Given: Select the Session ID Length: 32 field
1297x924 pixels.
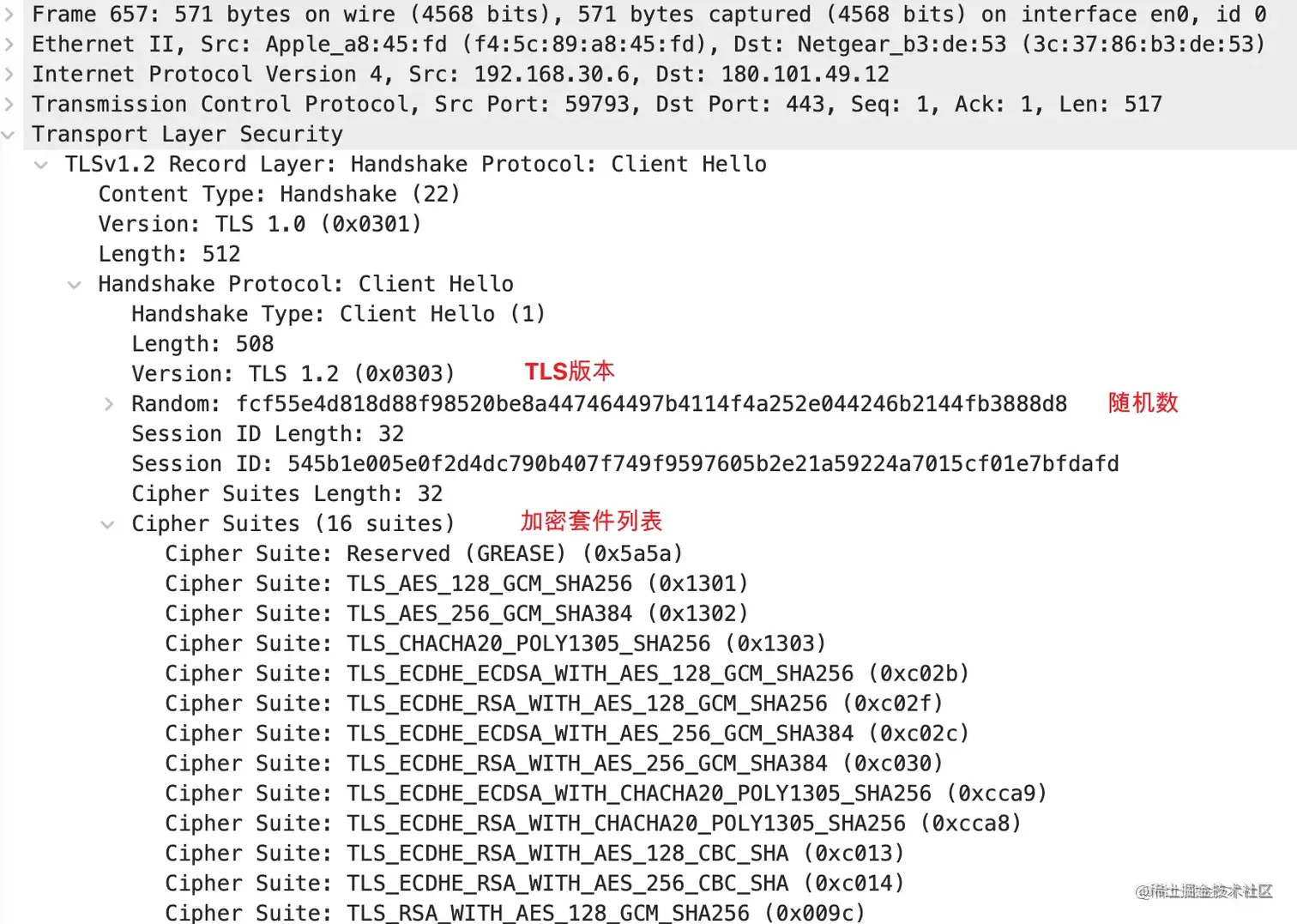Looking at the screenshot, I should (x=268, y=434).
